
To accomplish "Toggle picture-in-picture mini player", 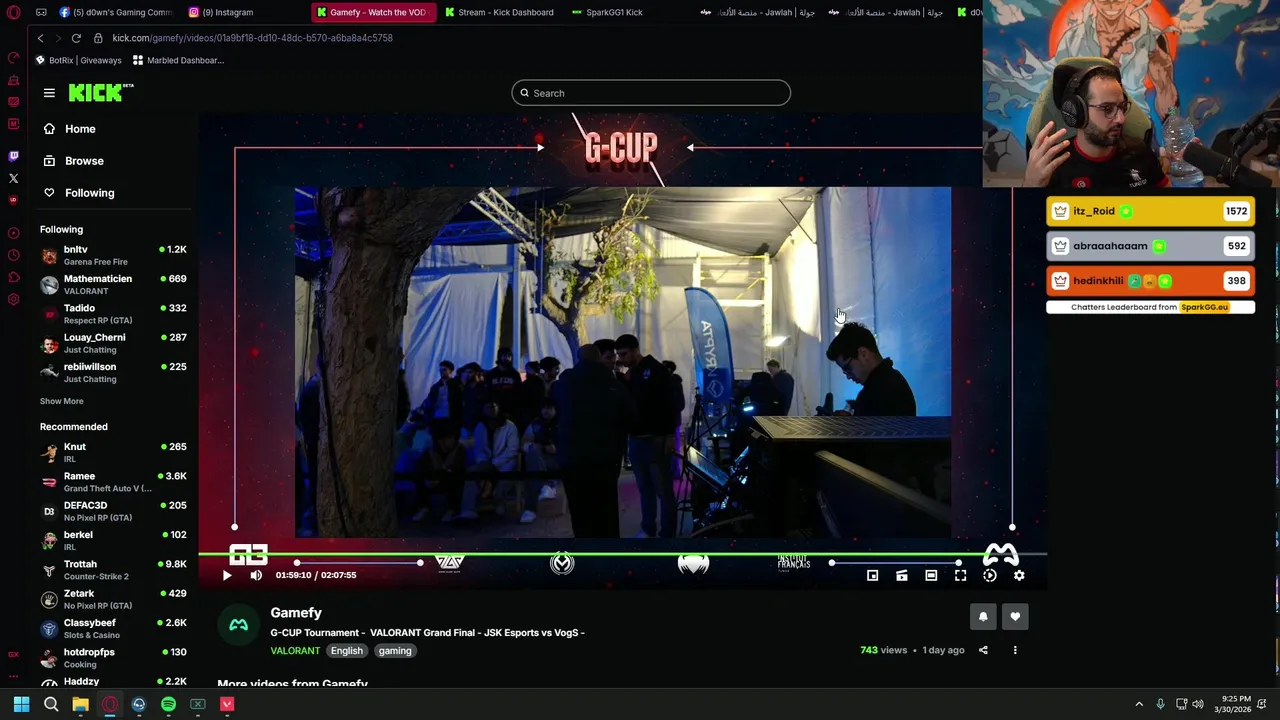I will point(873,575).
